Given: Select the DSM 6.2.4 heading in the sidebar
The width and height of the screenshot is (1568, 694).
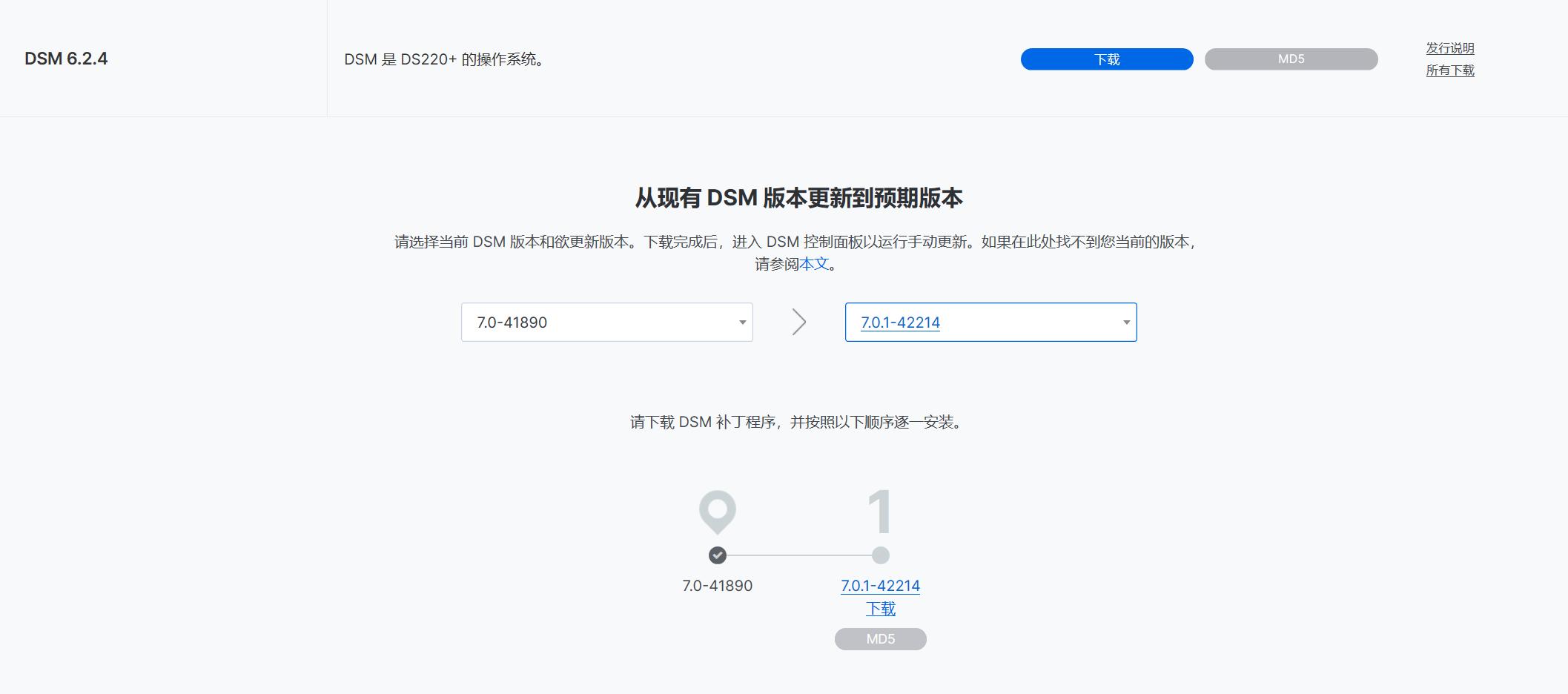Looking at the screenshot, I should (67, 59).
